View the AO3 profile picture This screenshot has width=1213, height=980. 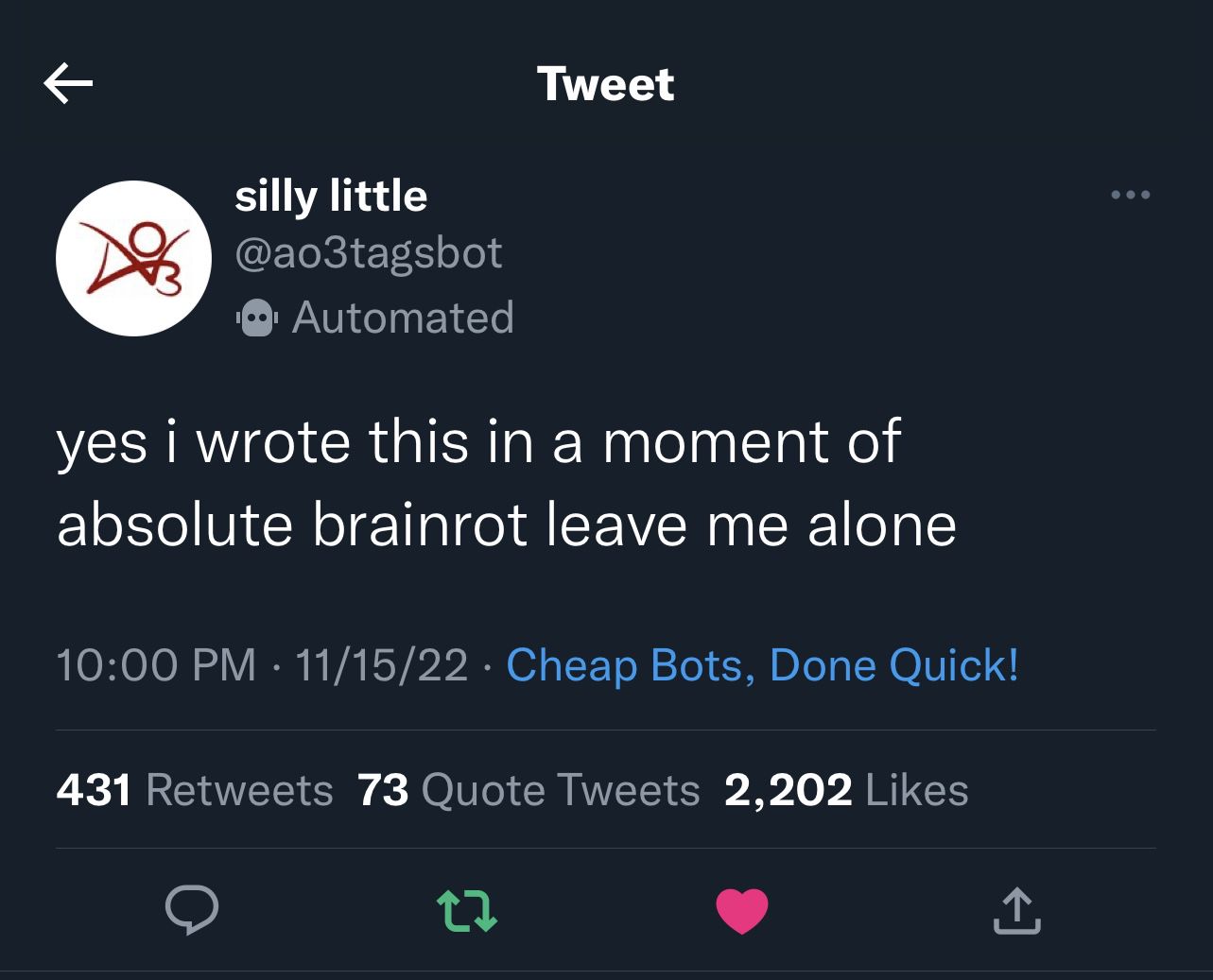(x=133, y=258)
